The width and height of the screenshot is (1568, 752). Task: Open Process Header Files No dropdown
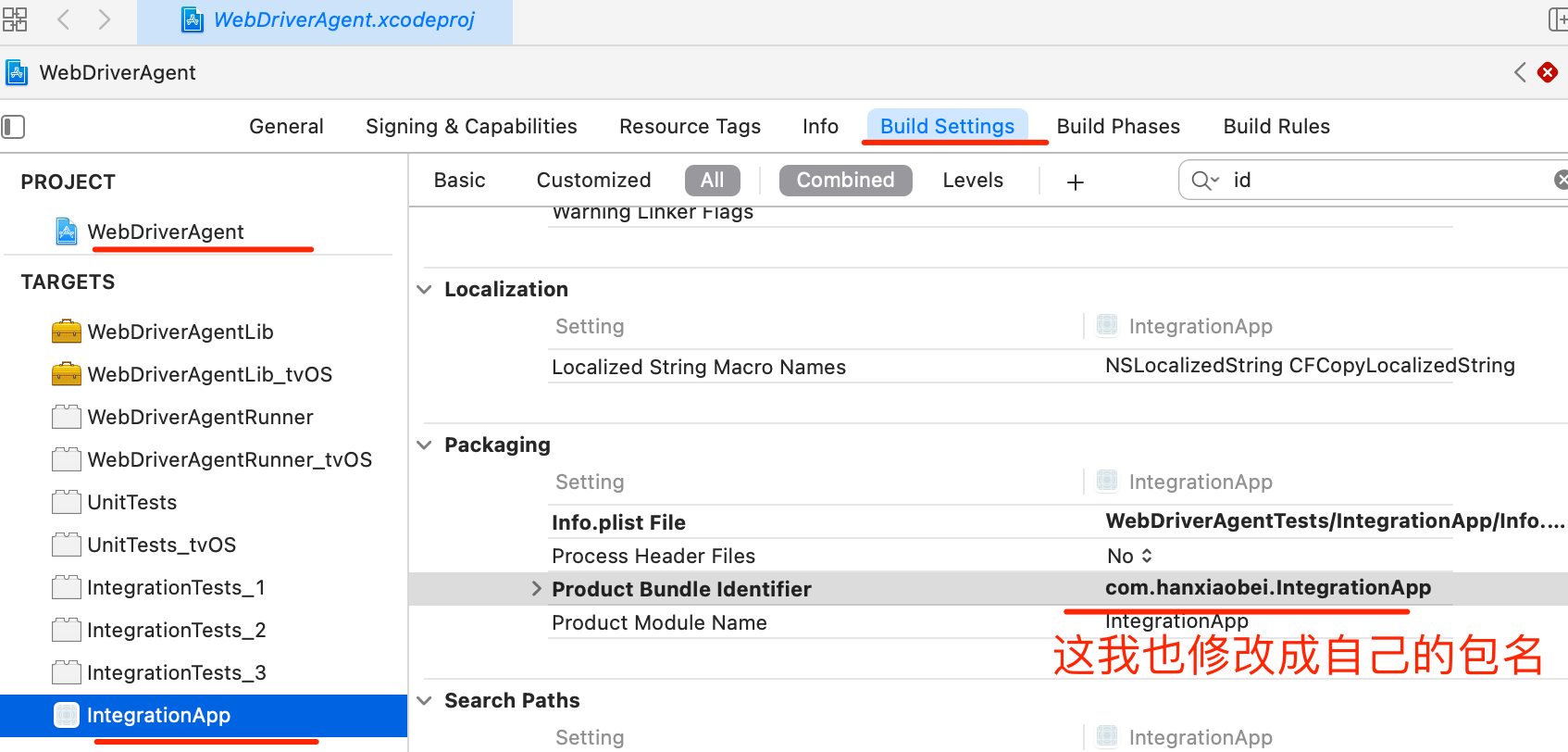tap(1130, 556)
